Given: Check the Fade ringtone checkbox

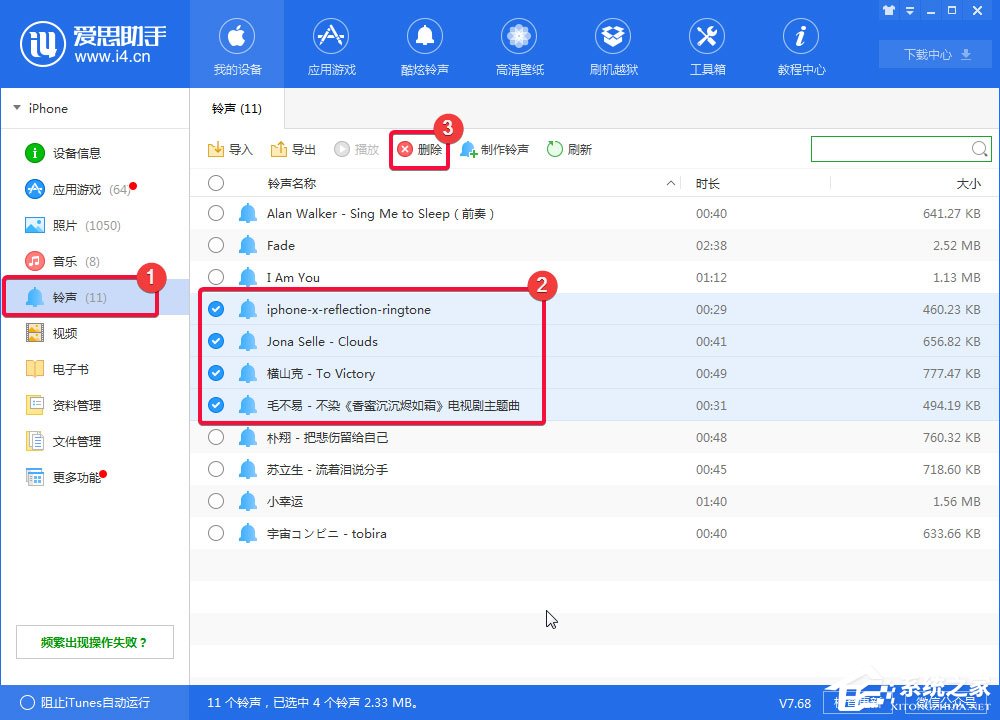Looking at the screenshot, I should click(216, 245).
